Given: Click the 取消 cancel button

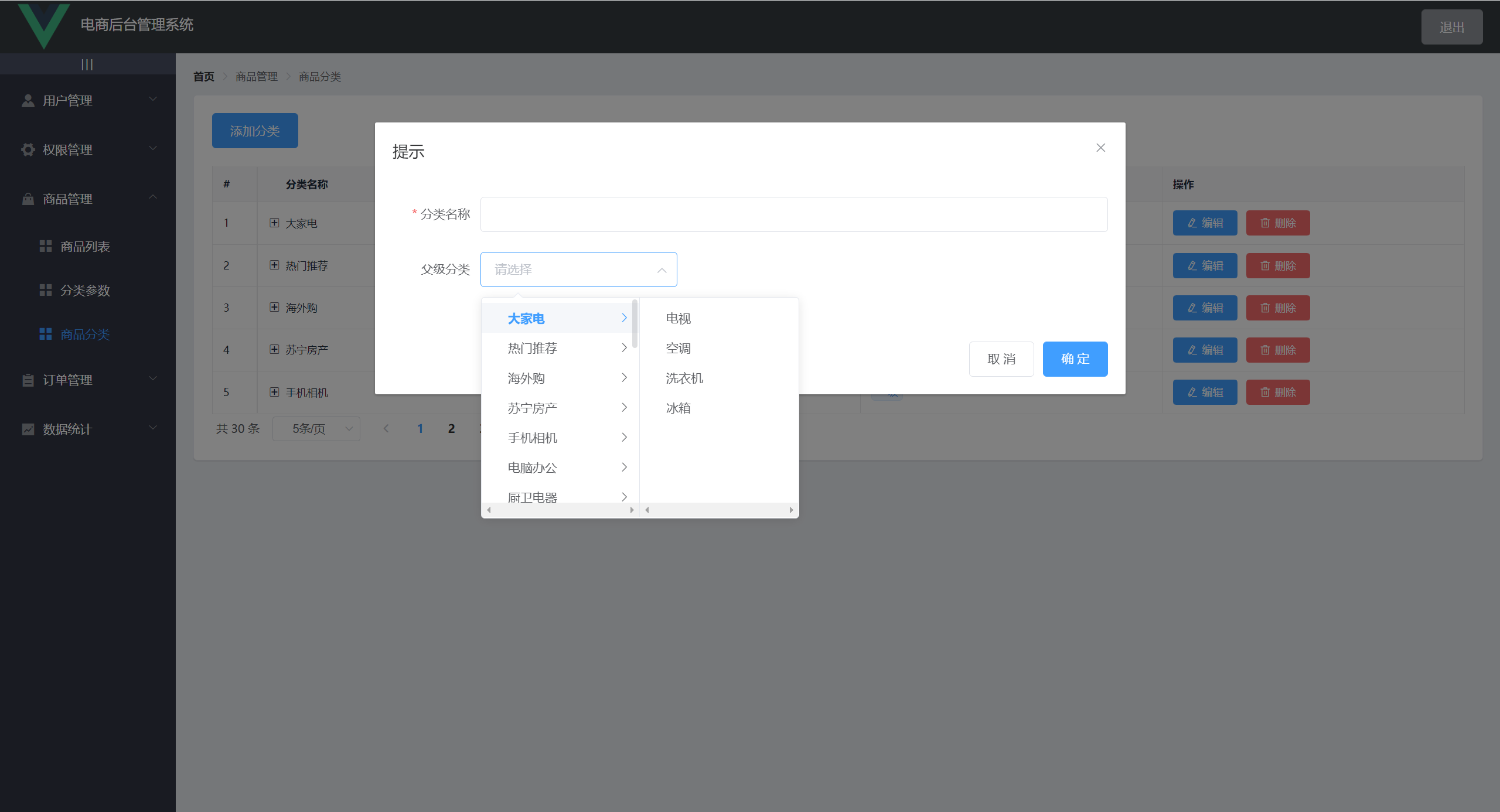Looking at the screenshot, I should point(1001,359).
